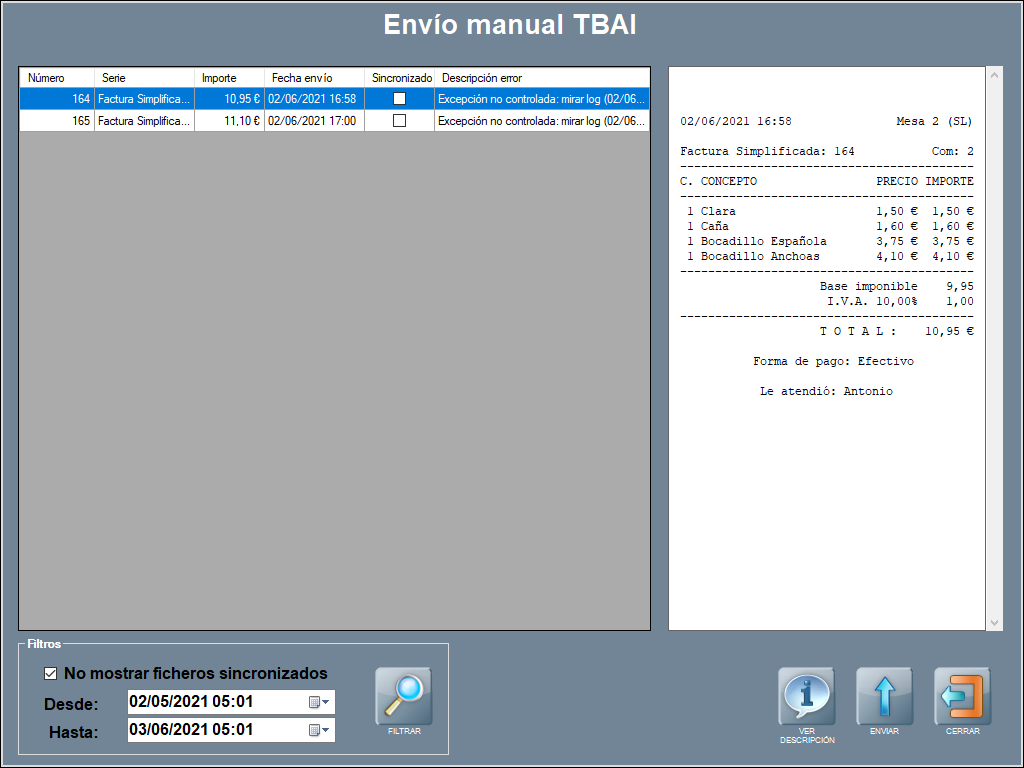1024x768 pixels.
Task: Click the Descripción error column header
Action: pos(542,78)
